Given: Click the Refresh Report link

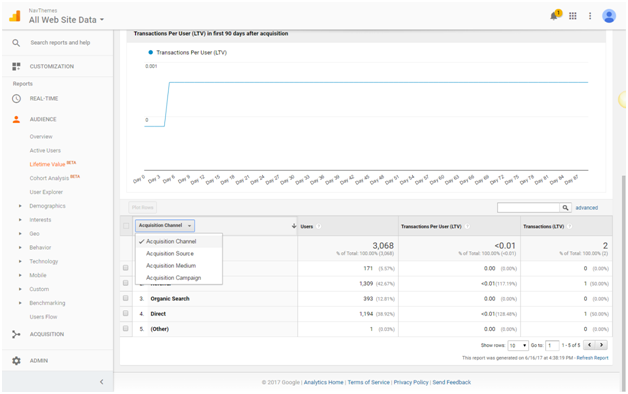Looking at the screenshot, I should coord(592,358).
